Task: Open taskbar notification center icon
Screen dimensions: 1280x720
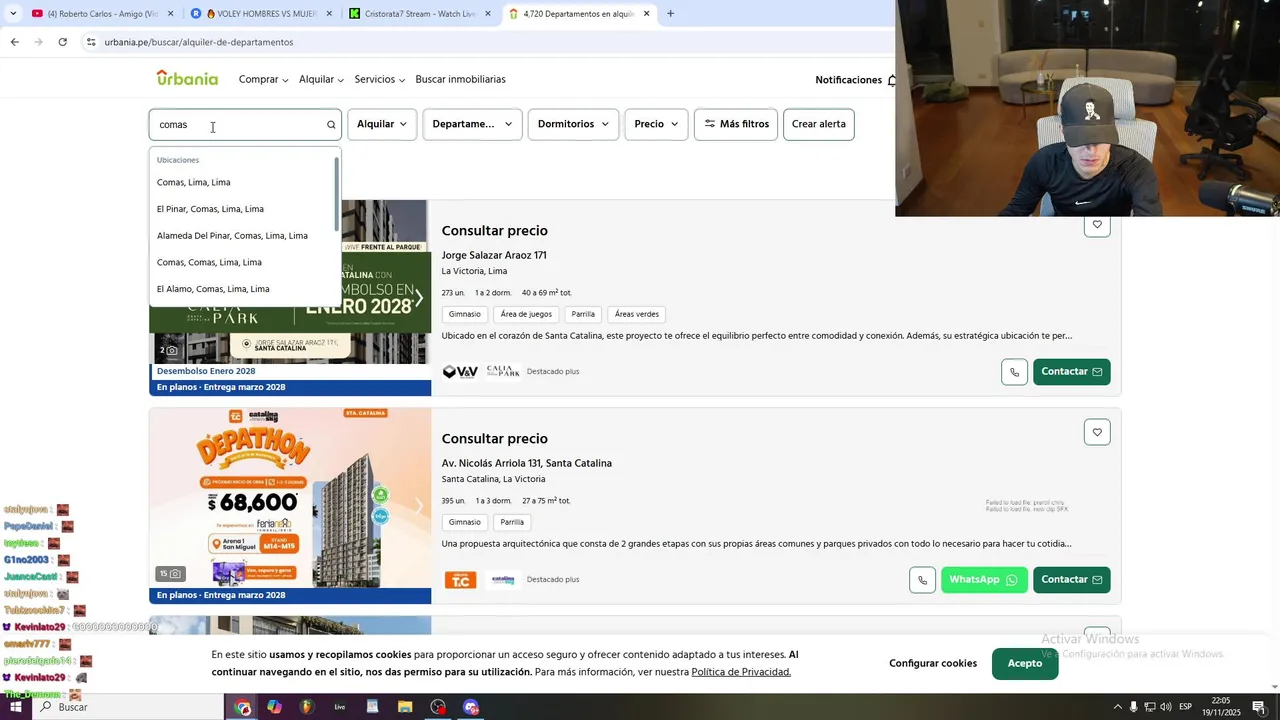Action: pos(1259,707)
